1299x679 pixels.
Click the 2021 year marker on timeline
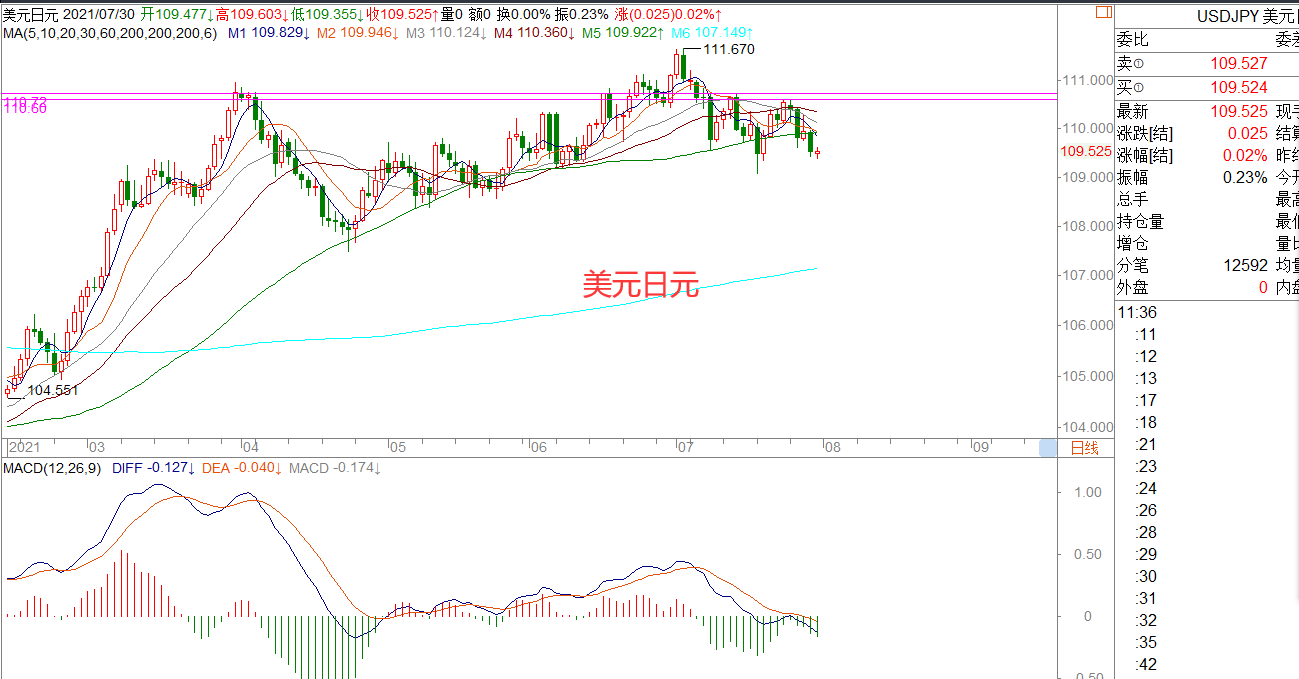tap(23, 448)
